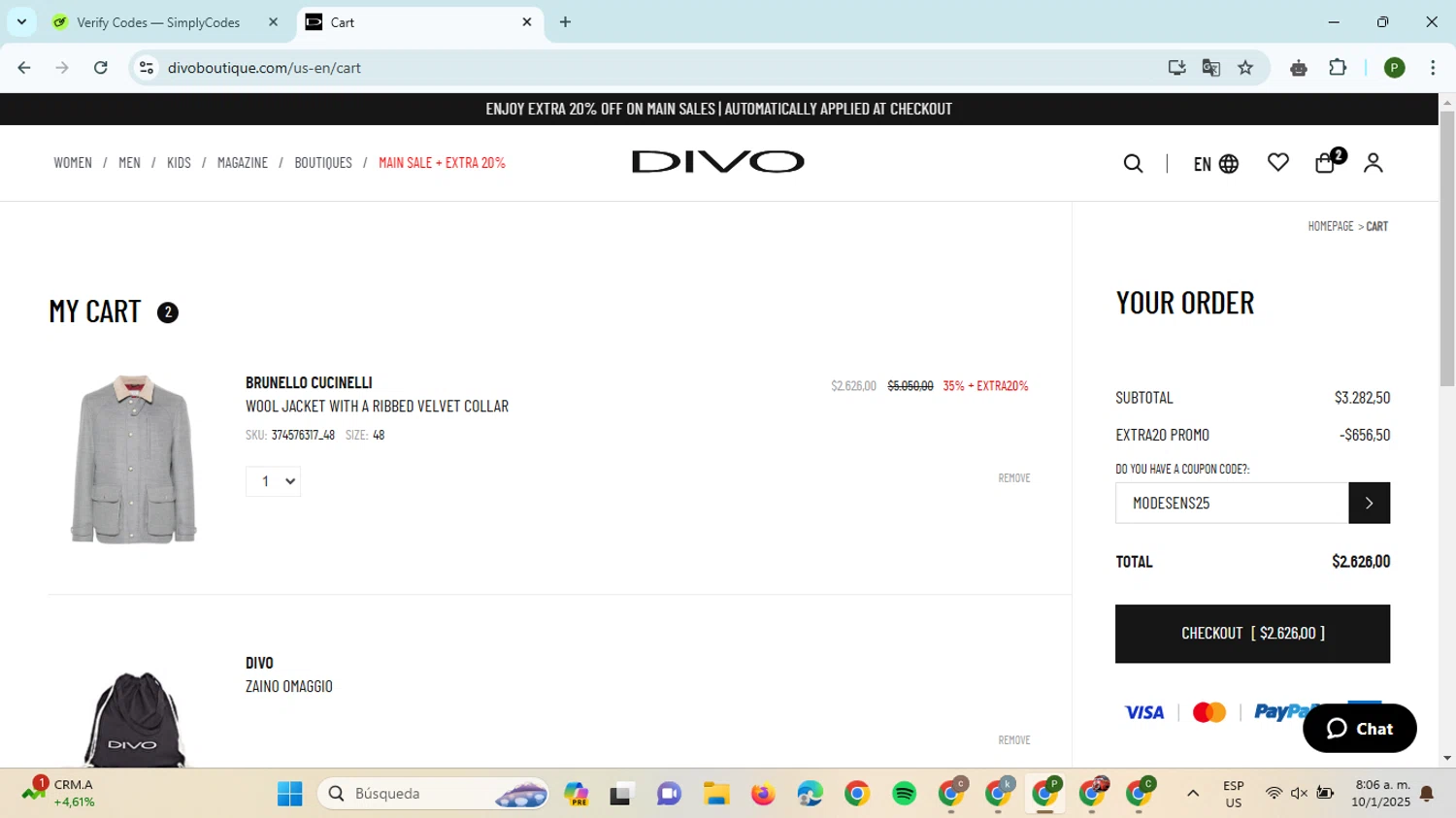Open the wishlist heart icon
The width and height of the screenshot is (1456, 818).
(x=1278, y=162)
